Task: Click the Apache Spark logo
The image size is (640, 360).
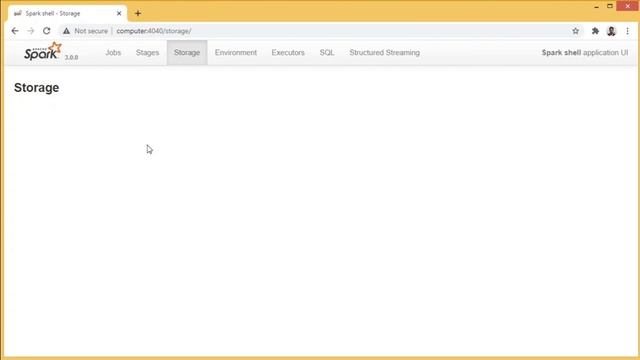Action: coord(42,51)
